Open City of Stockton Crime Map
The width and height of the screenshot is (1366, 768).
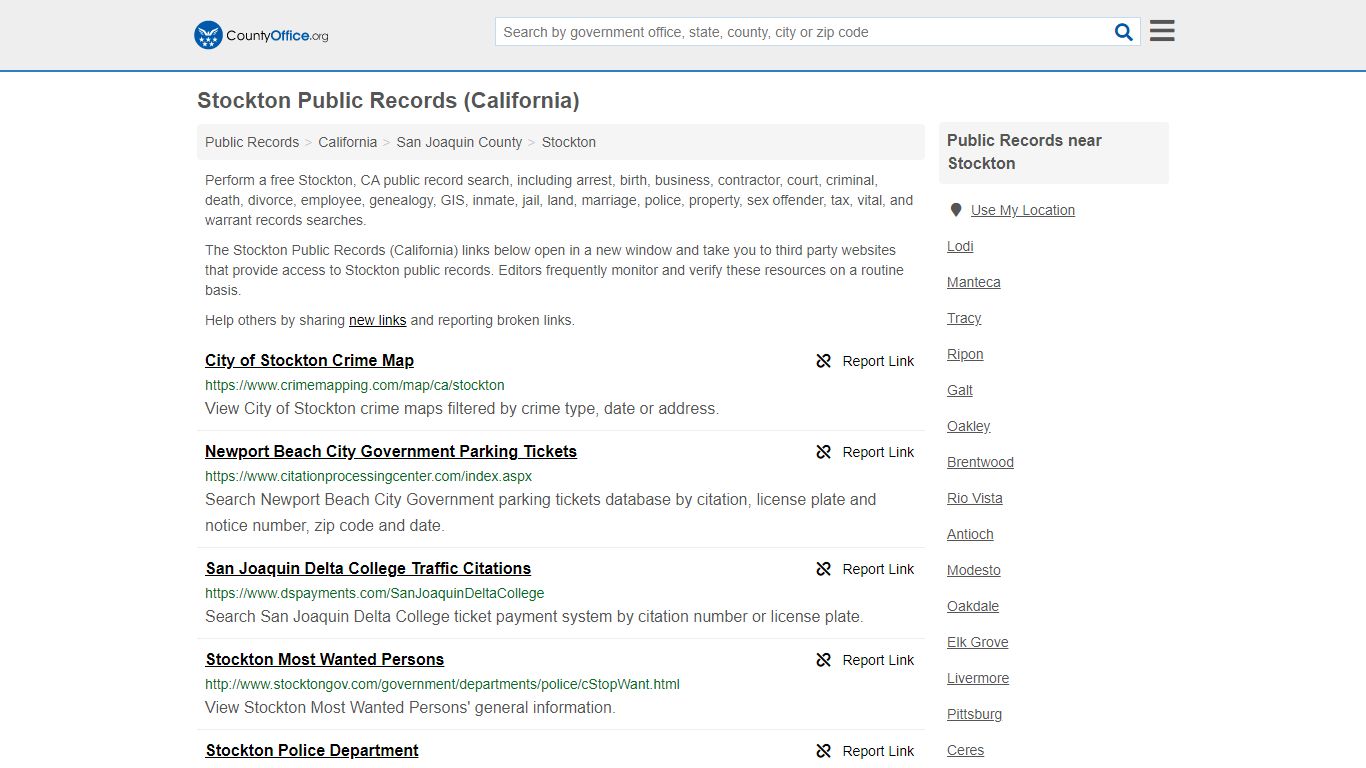(x=309, y=360)
